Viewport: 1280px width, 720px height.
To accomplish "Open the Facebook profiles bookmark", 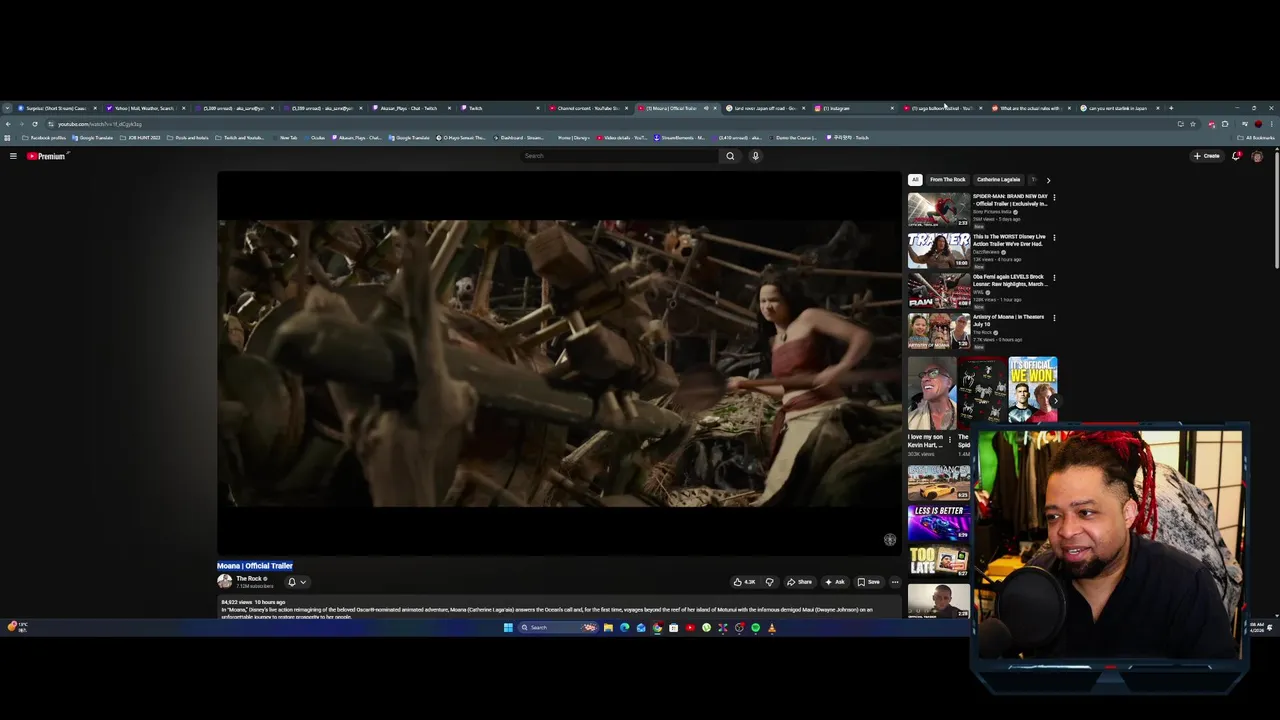I will click(x=44, y=138).
